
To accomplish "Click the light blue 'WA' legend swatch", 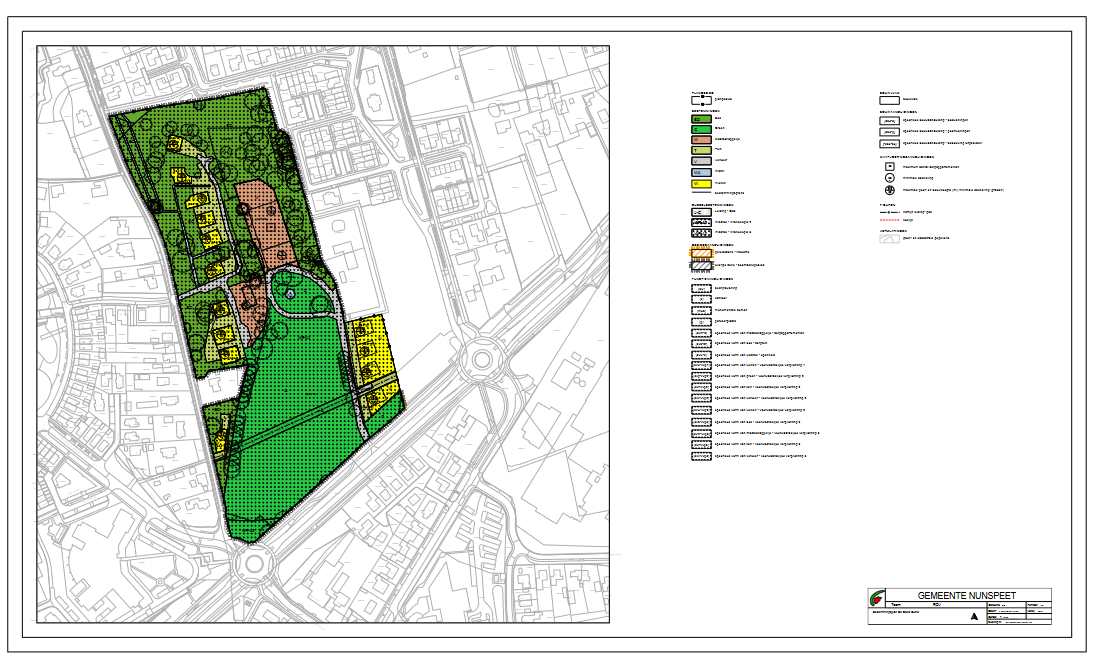I will click(x=700, y=172).
